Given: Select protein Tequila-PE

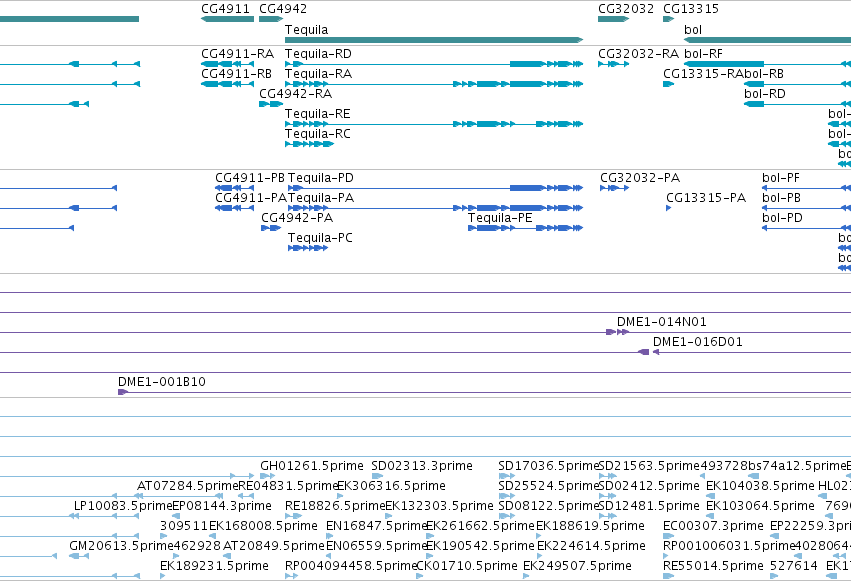Looking at the screenshot, I should click(525, 228).
